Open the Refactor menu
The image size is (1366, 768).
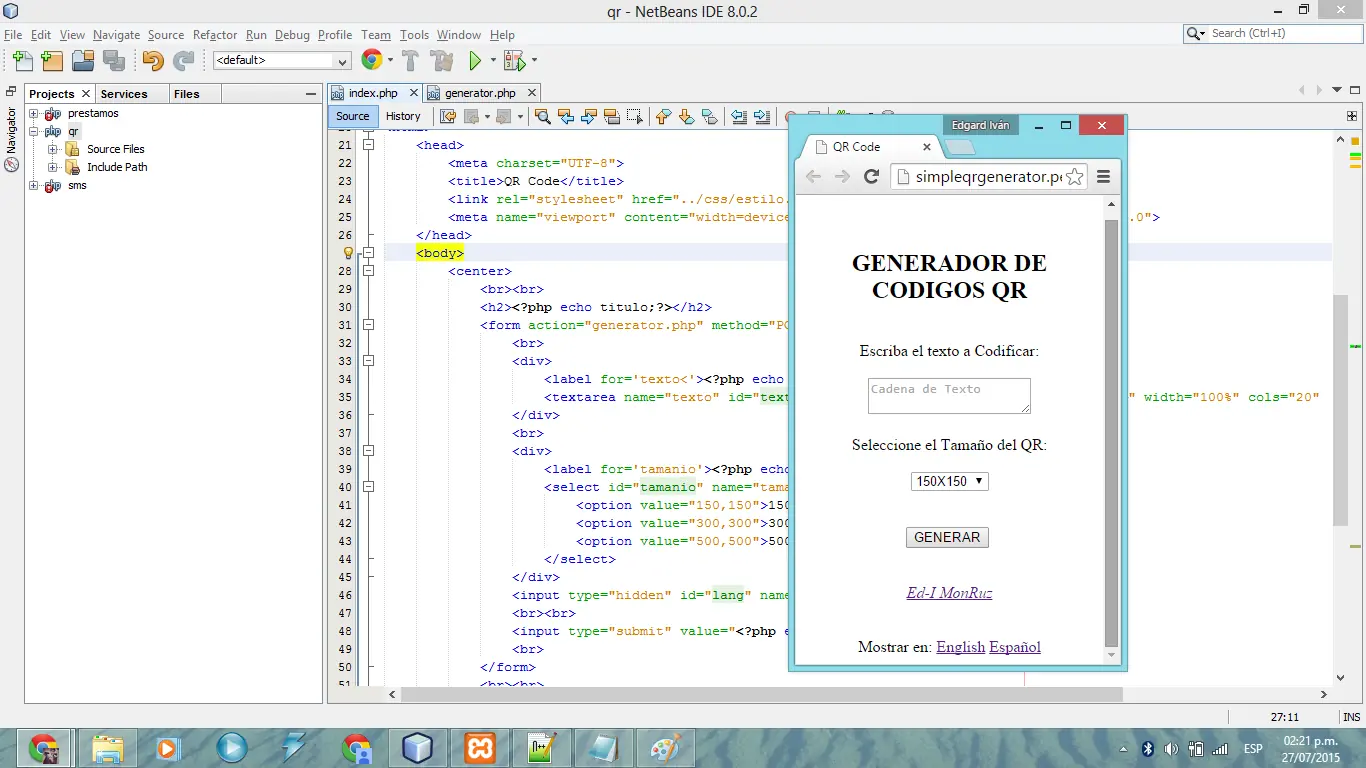point(215,34)
